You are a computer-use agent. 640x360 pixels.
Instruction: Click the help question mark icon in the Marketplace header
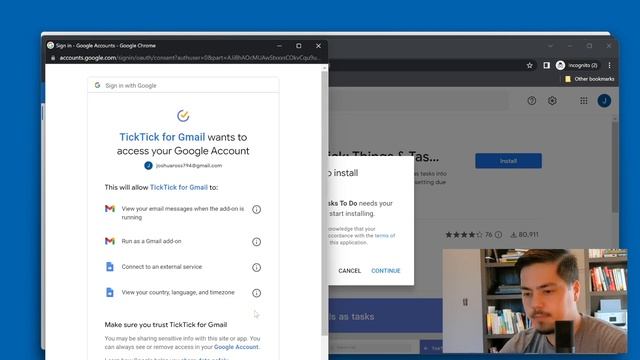coord(531,101)
